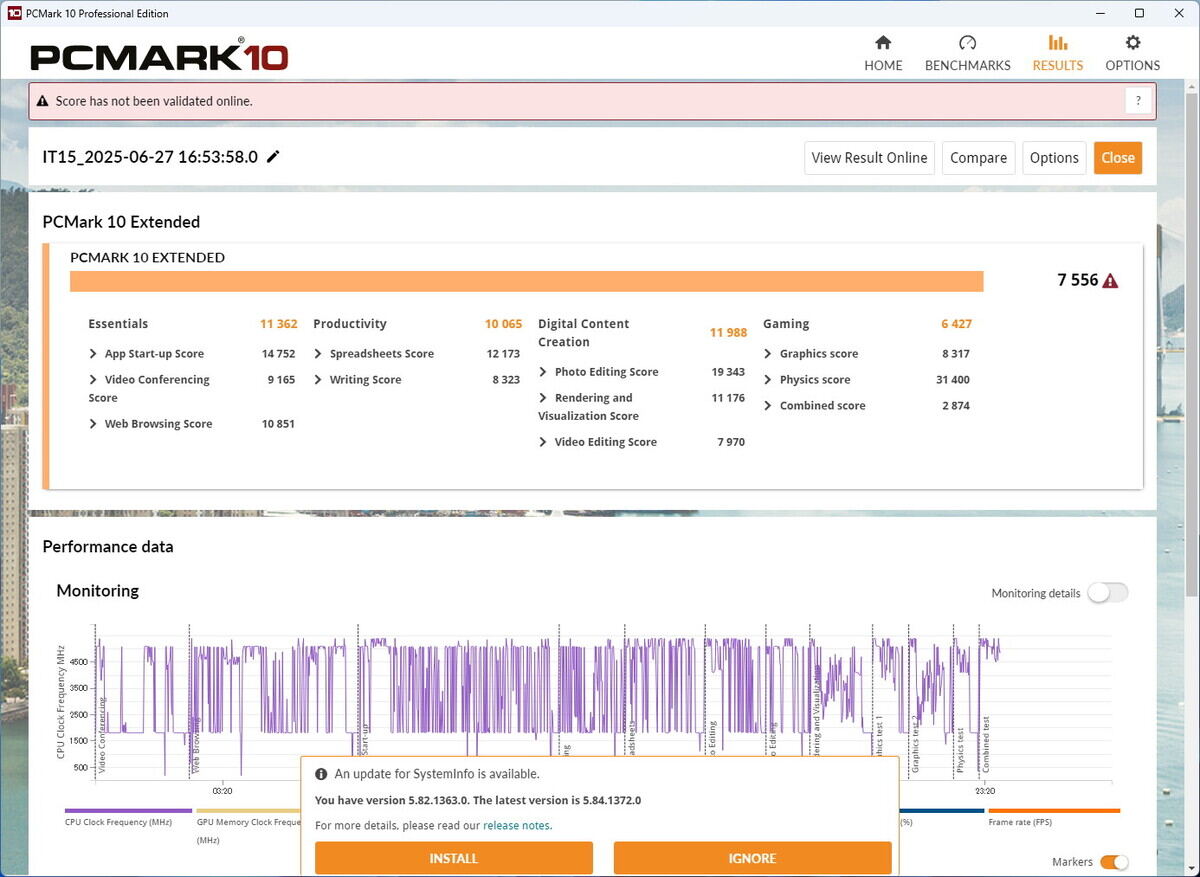Click the Graphics test 2 marker in chart
Viewport: 1200px width, 877px height.
(x=915, y=744)
